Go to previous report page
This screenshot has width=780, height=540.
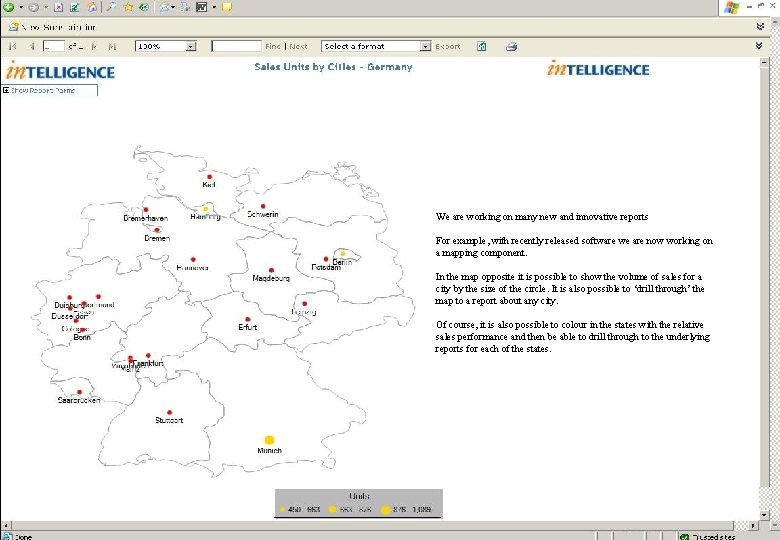[31, 46]
